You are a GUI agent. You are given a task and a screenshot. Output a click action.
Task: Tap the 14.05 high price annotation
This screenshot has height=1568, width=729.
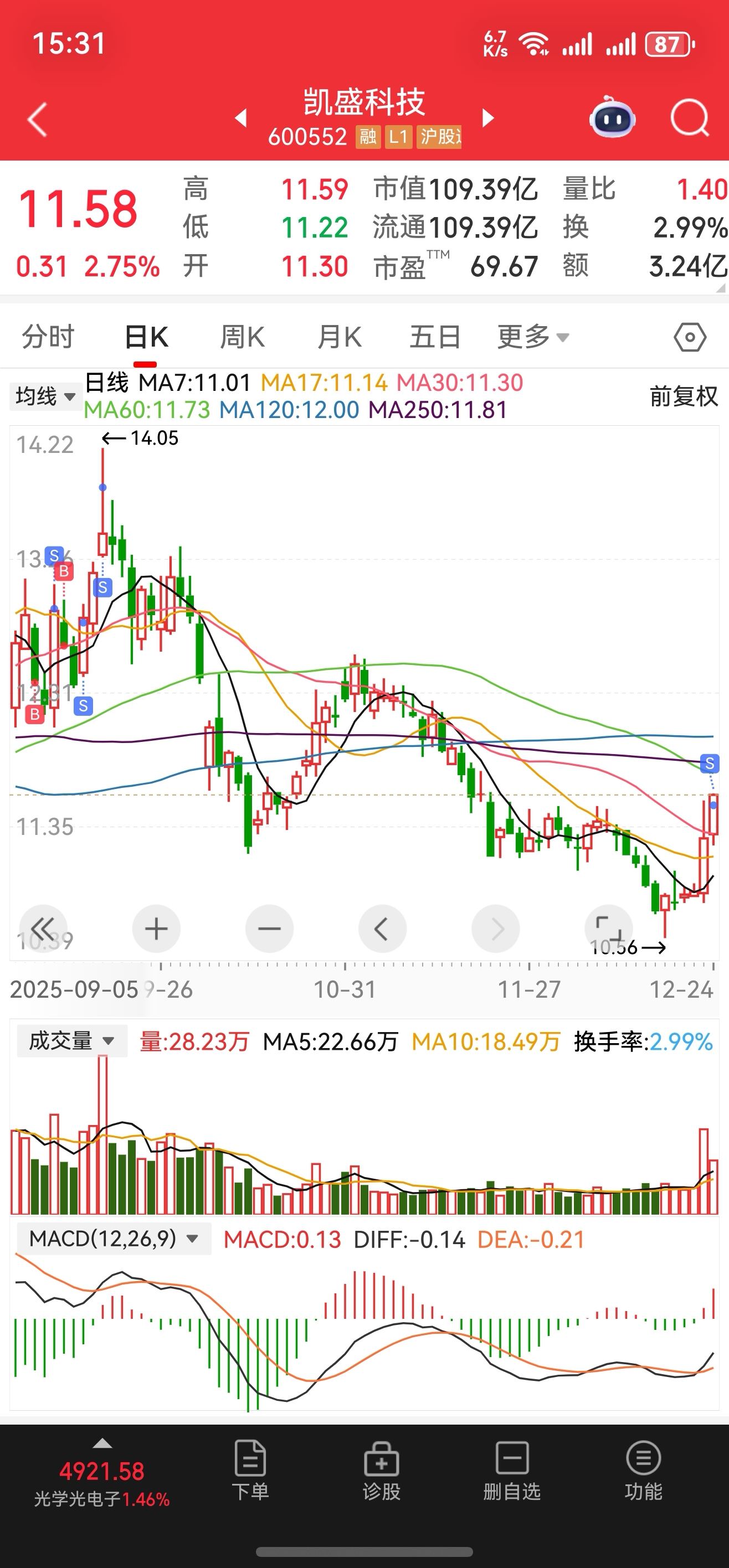(x=141, y=439)
